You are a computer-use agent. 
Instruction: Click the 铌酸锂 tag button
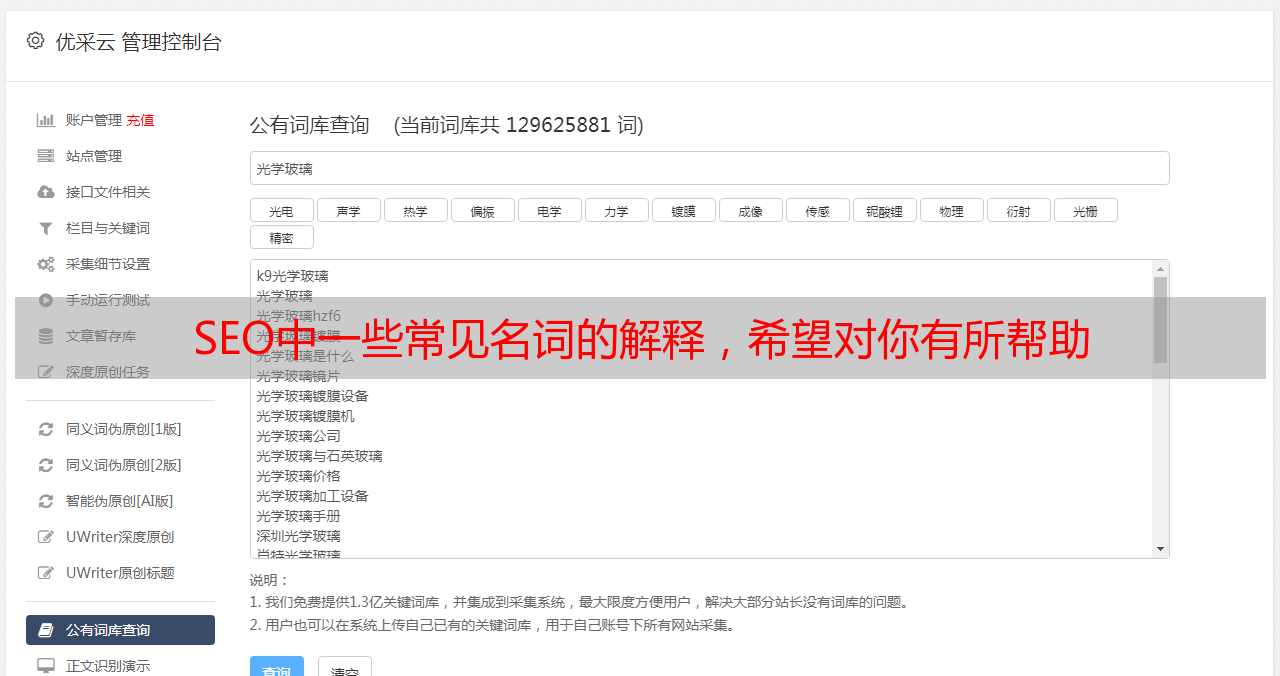tap(884, 210)
